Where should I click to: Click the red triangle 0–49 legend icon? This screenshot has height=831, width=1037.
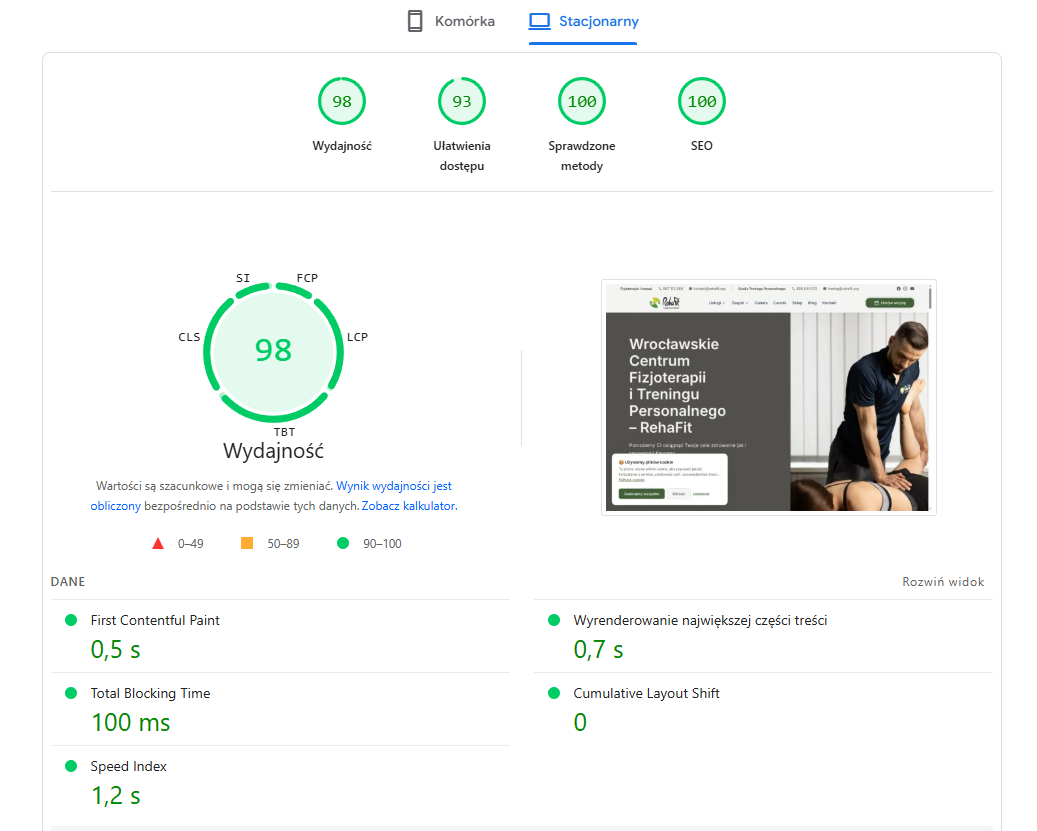(x=157, y=543)
